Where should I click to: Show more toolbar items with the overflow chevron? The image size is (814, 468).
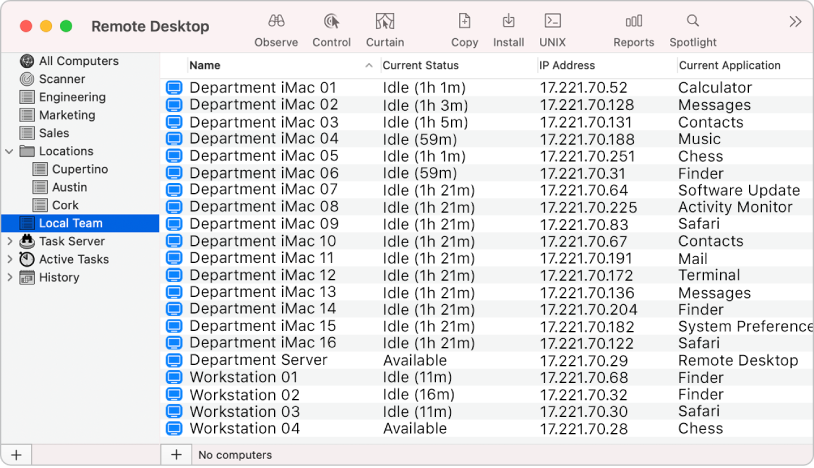point(795,21)
